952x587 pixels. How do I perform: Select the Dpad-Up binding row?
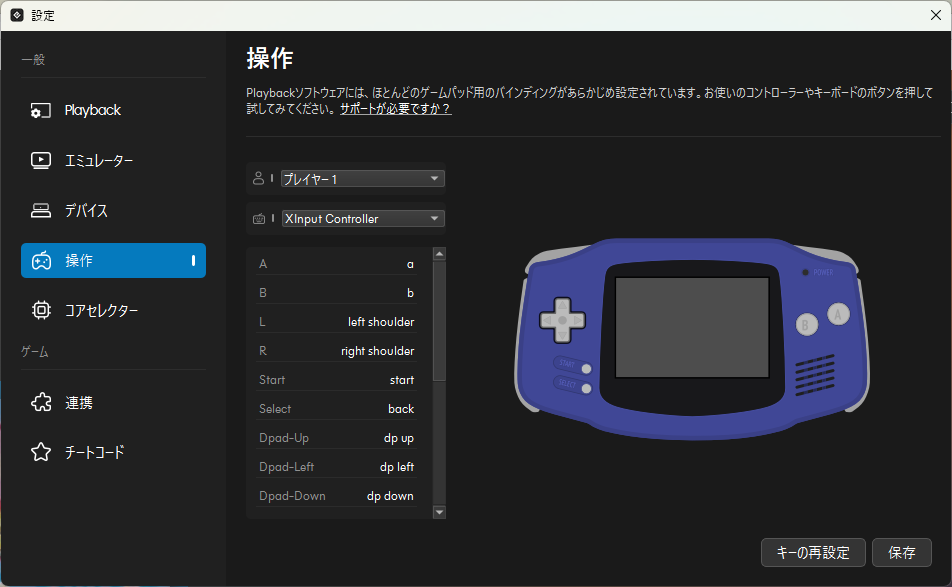[x=337, y=438]
